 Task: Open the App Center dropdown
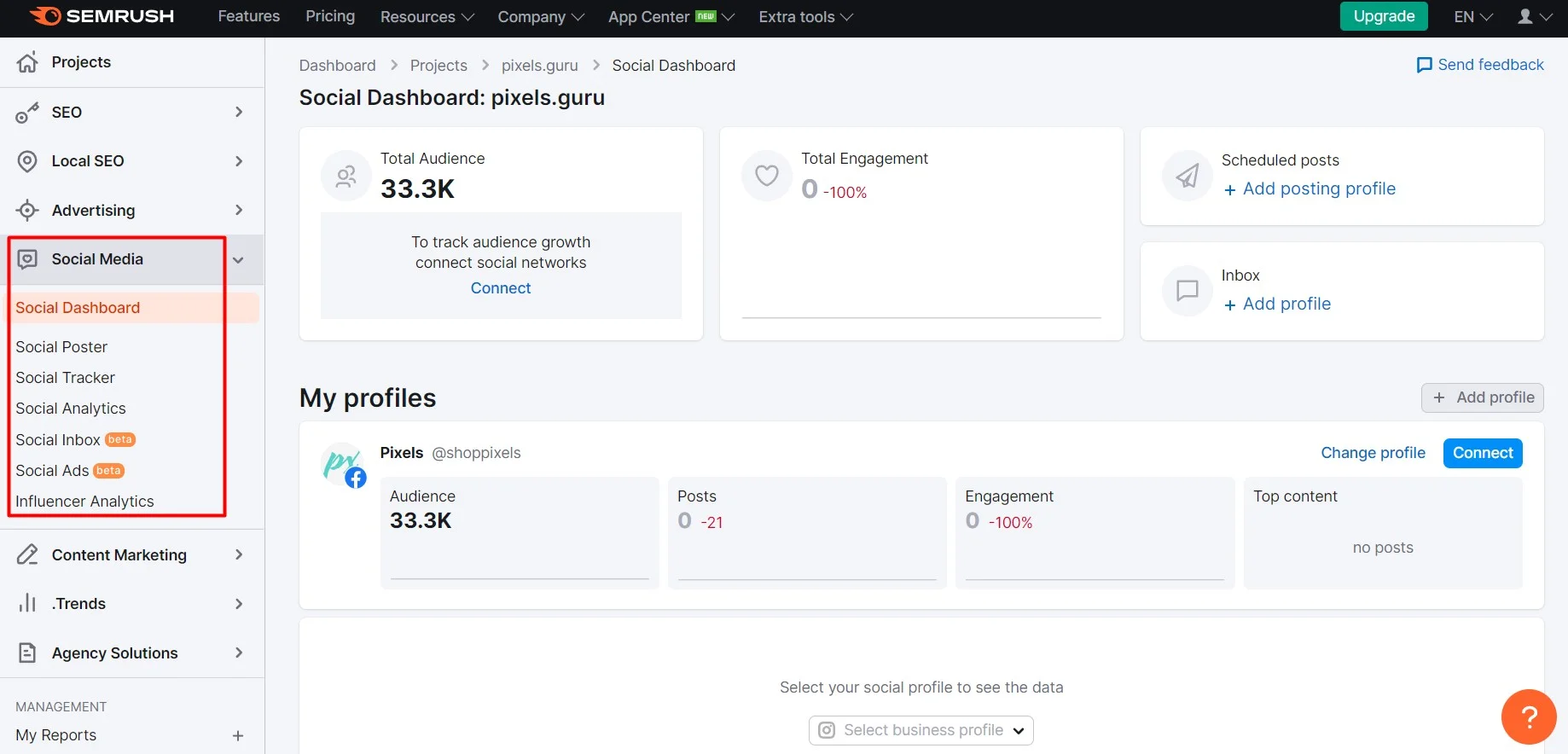coord(671,16)
